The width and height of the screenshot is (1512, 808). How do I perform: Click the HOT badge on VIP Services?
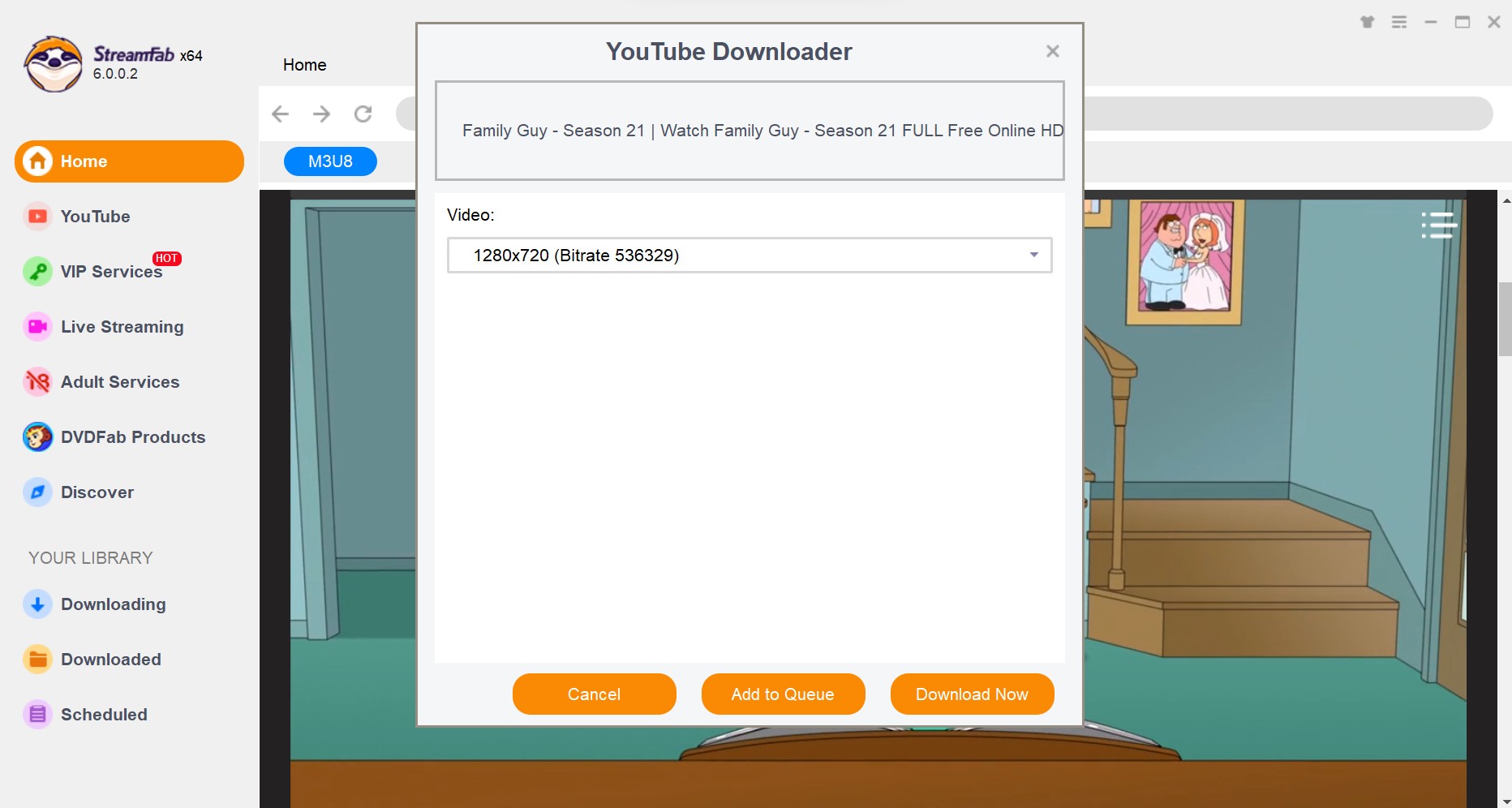tap(166, 258)
